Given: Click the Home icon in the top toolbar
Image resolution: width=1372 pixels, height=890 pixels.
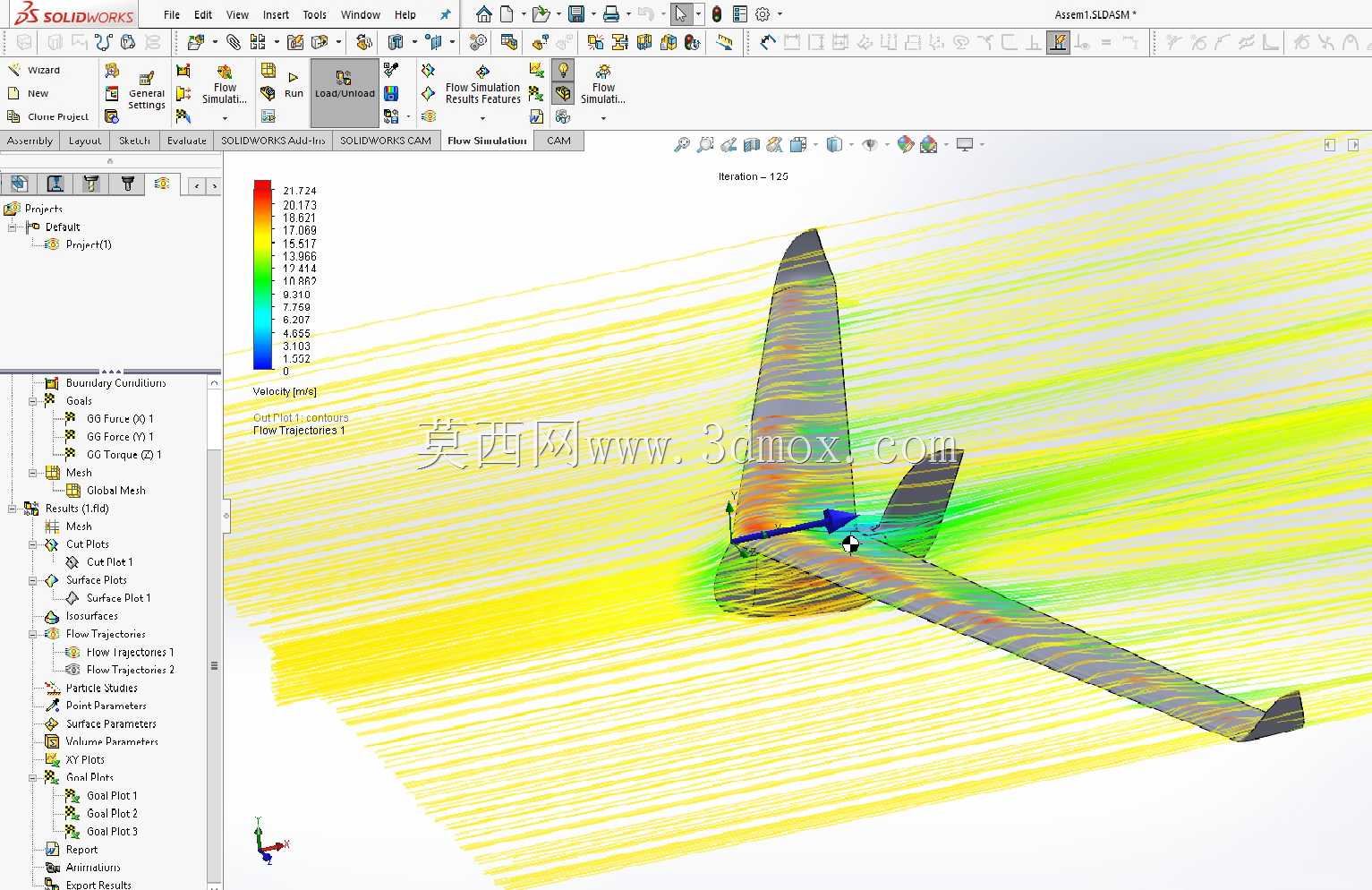Looking at the screenshot, I should (x=483, y=14).
